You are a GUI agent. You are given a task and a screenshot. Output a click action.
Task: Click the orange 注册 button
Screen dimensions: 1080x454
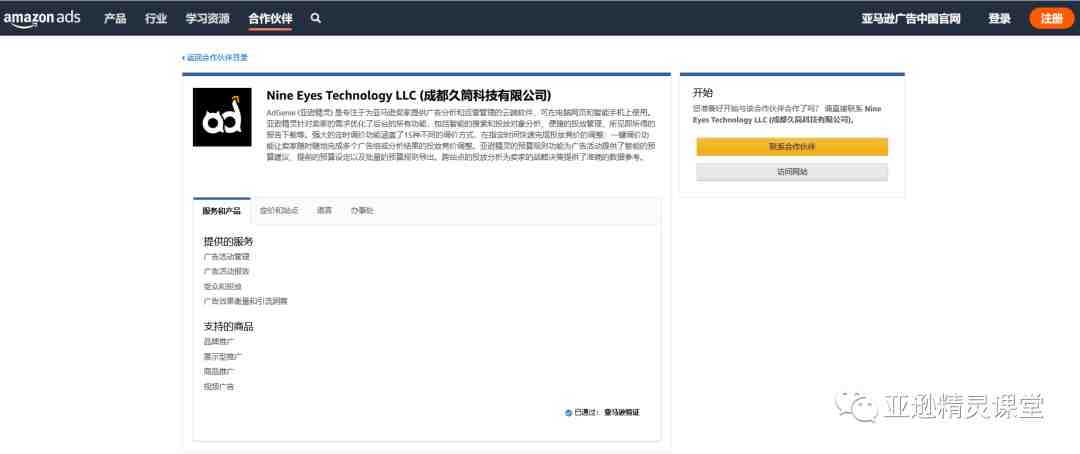pos(1052,19)
